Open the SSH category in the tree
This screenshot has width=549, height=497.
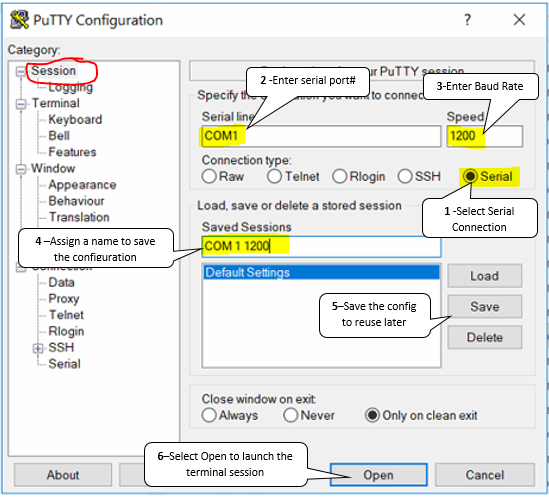pyautogui.click(x=61, y=347)
